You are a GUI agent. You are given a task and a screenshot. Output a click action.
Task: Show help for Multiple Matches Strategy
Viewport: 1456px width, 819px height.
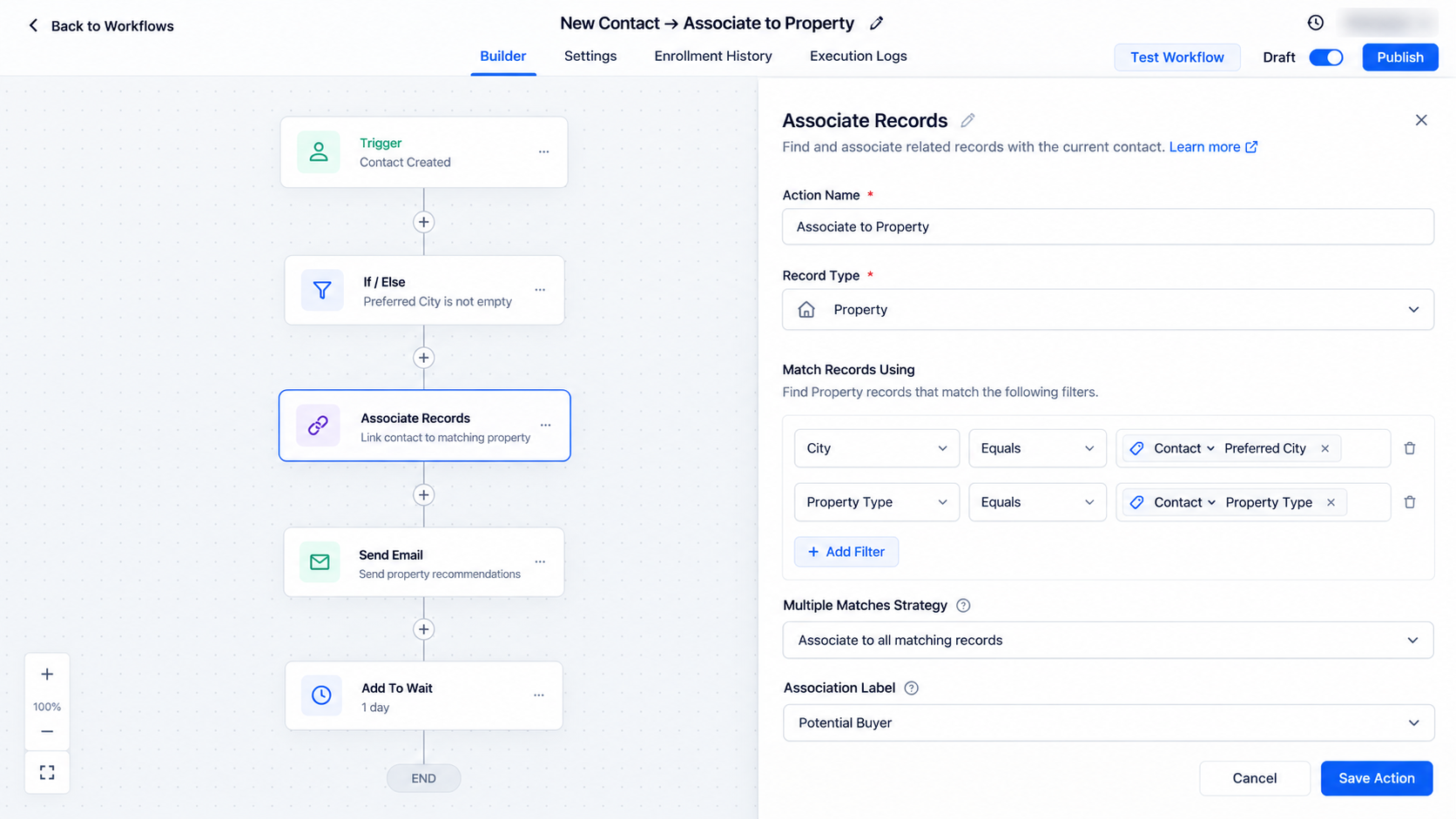click(x=963, y=606)
